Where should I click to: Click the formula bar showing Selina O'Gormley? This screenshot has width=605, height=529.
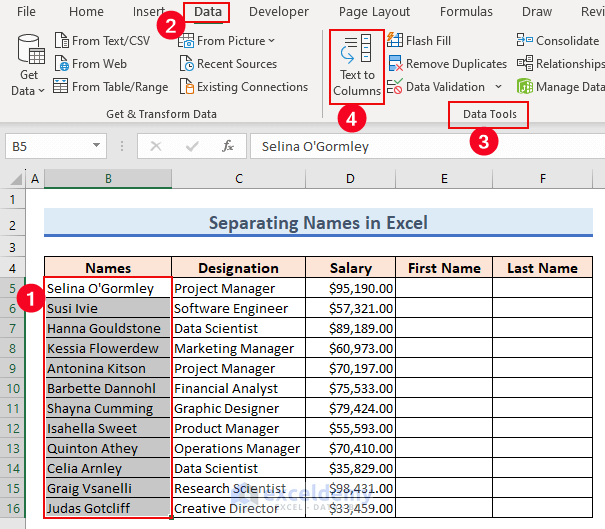pyautogui.click(x=428, y=146)
